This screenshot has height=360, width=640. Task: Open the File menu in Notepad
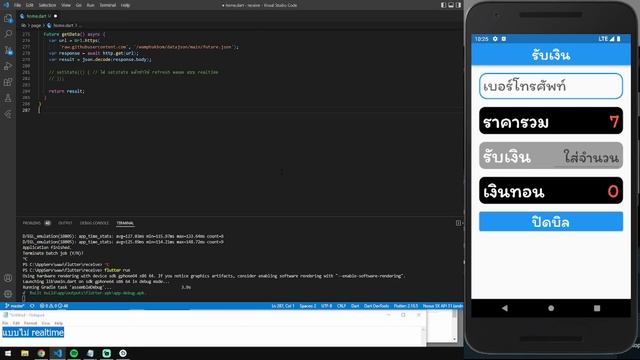pyautogui.click(x=5, y=323)
